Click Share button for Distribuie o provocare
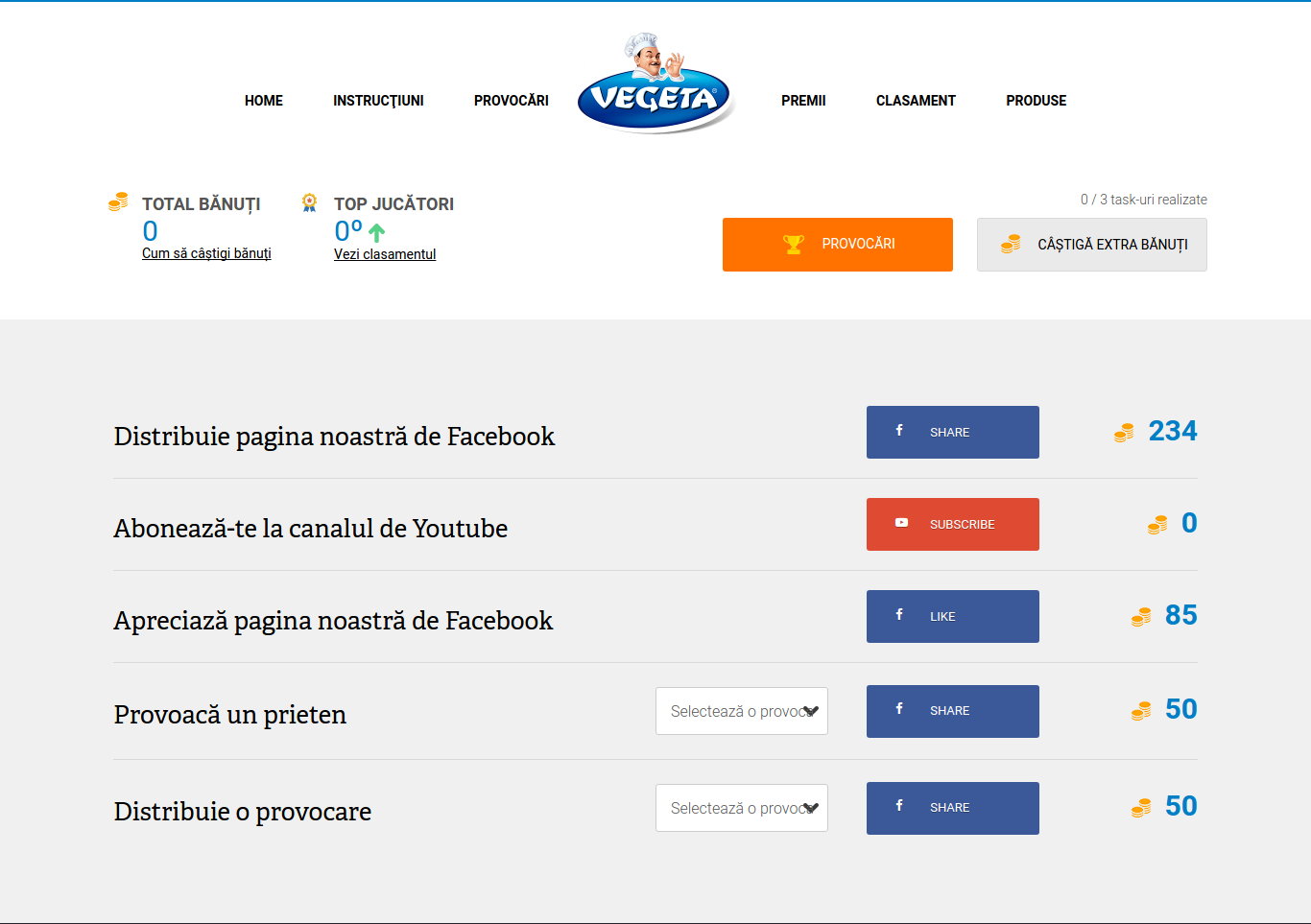Image resolution: width=1311 pixels, height=924 pixels. pos(953,808)
